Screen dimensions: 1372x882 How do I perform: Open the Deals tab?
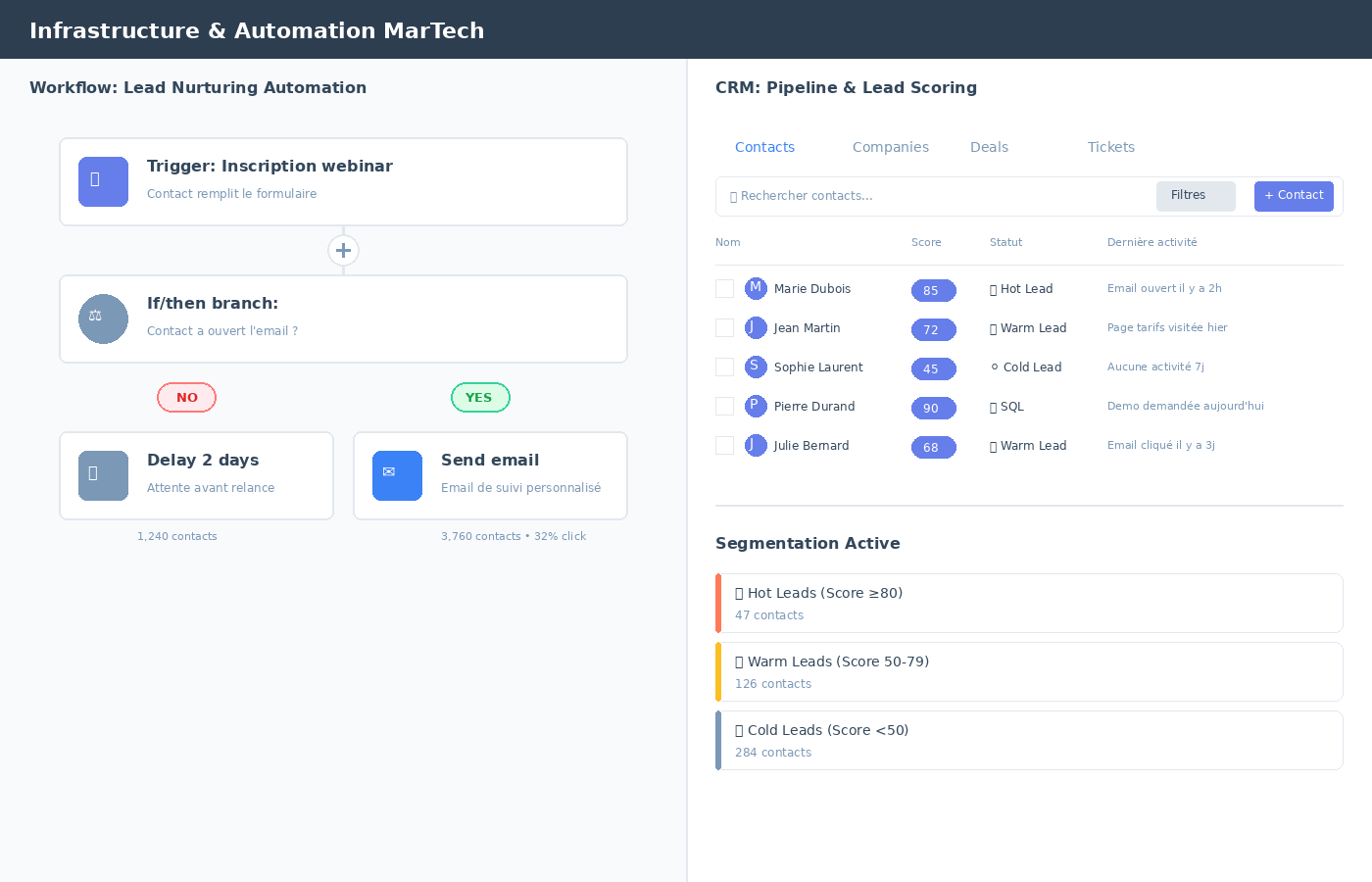[x=989, y=147]
